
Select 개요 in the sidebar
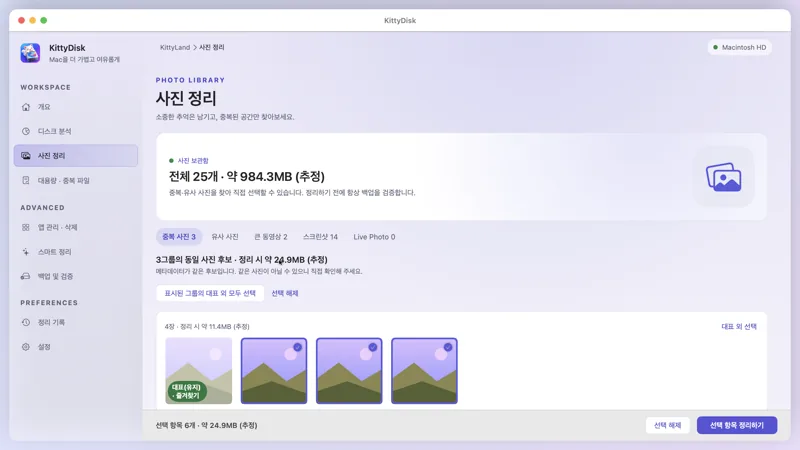(76, 107)
